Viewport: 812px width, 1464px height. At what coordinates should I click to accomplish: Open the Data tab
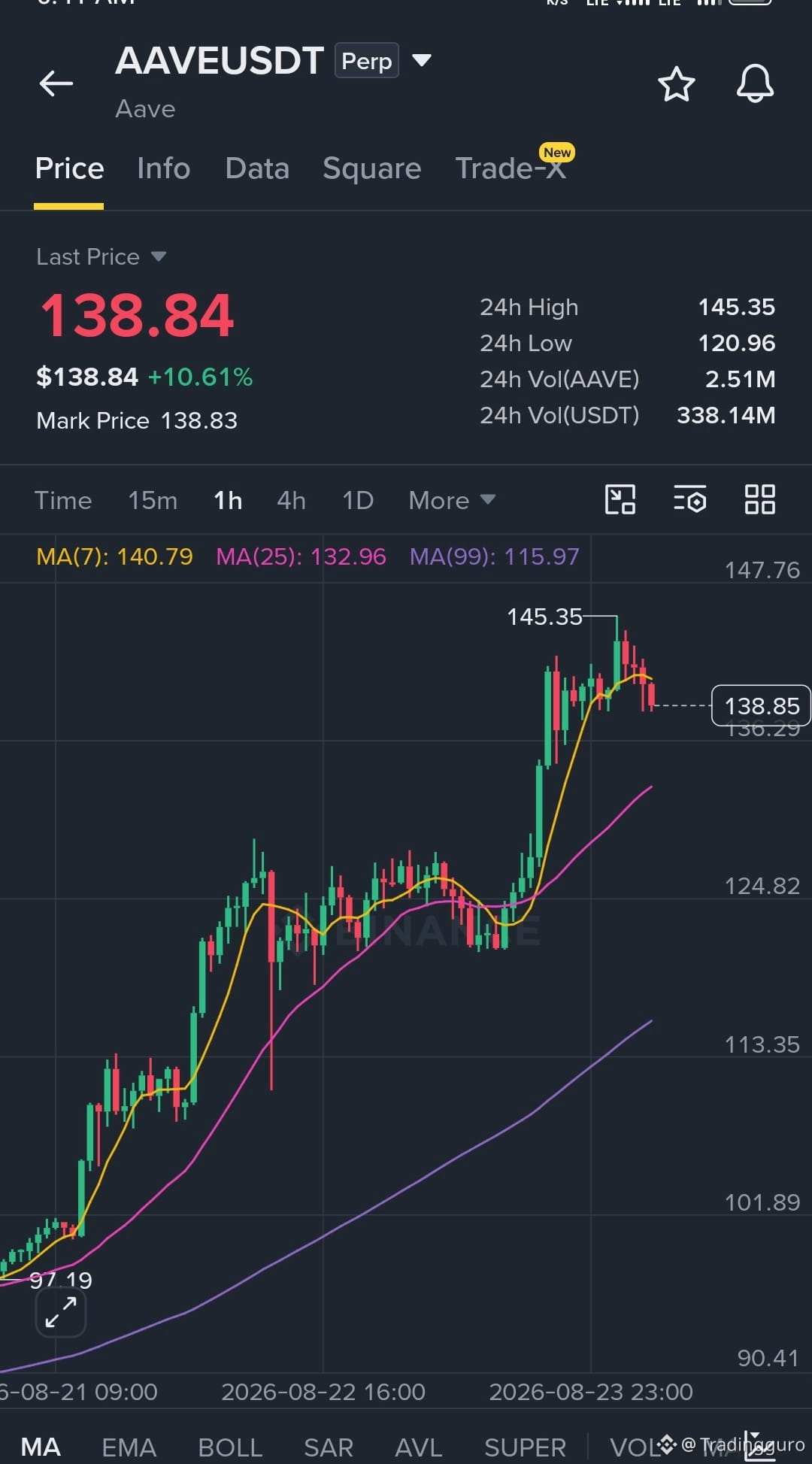tap(257, 168)
